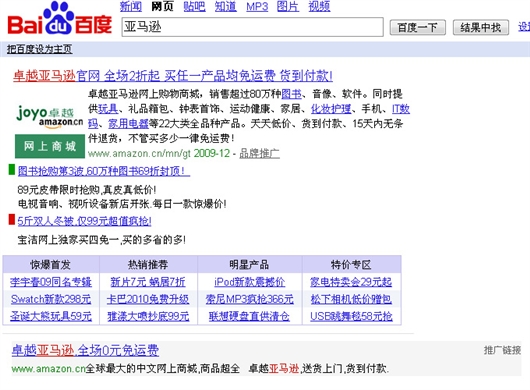Open 5斤双人冬被 仅99元超值疯抢 link
530x390 pixels.
pyautogui.click(x=85, y=221)
